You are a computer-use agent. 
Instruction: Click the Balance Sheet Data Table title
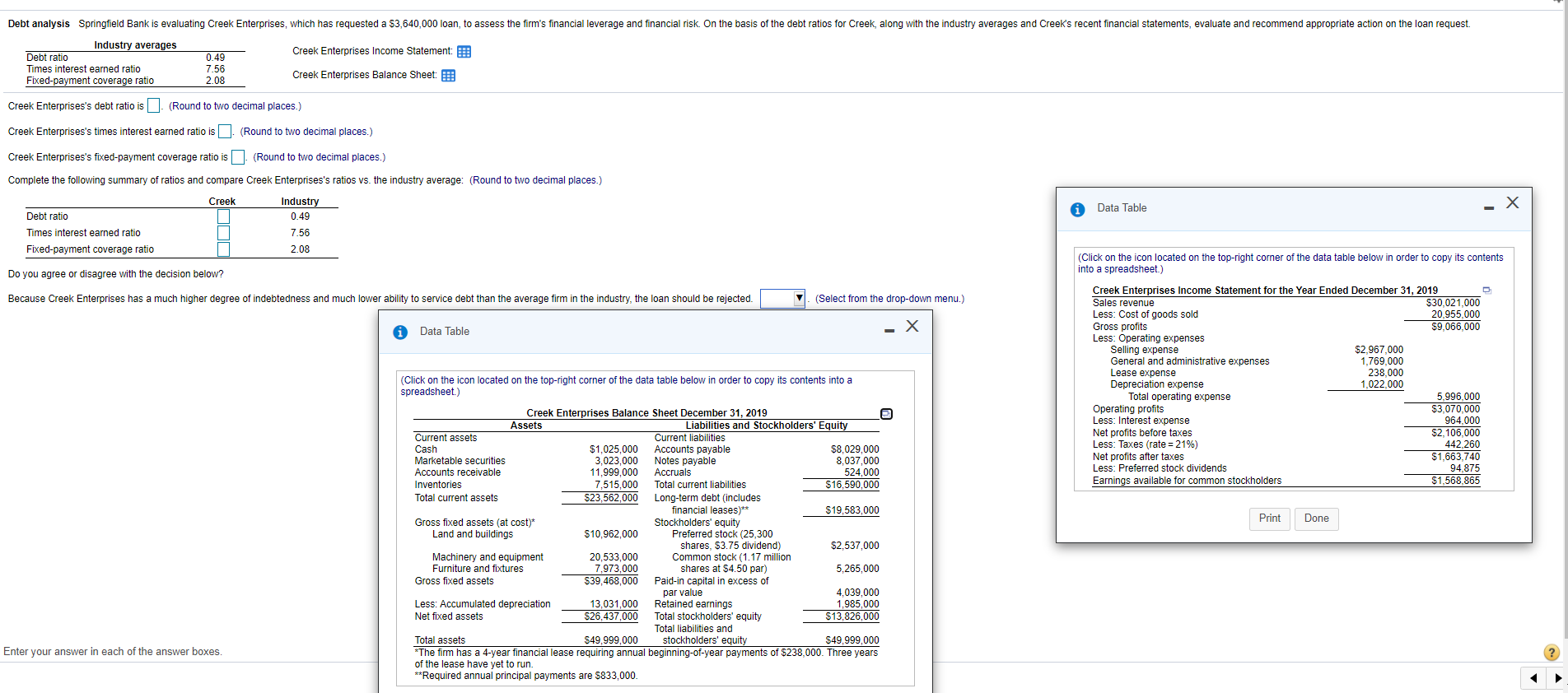pyautogui.click(x=445, y=332)
